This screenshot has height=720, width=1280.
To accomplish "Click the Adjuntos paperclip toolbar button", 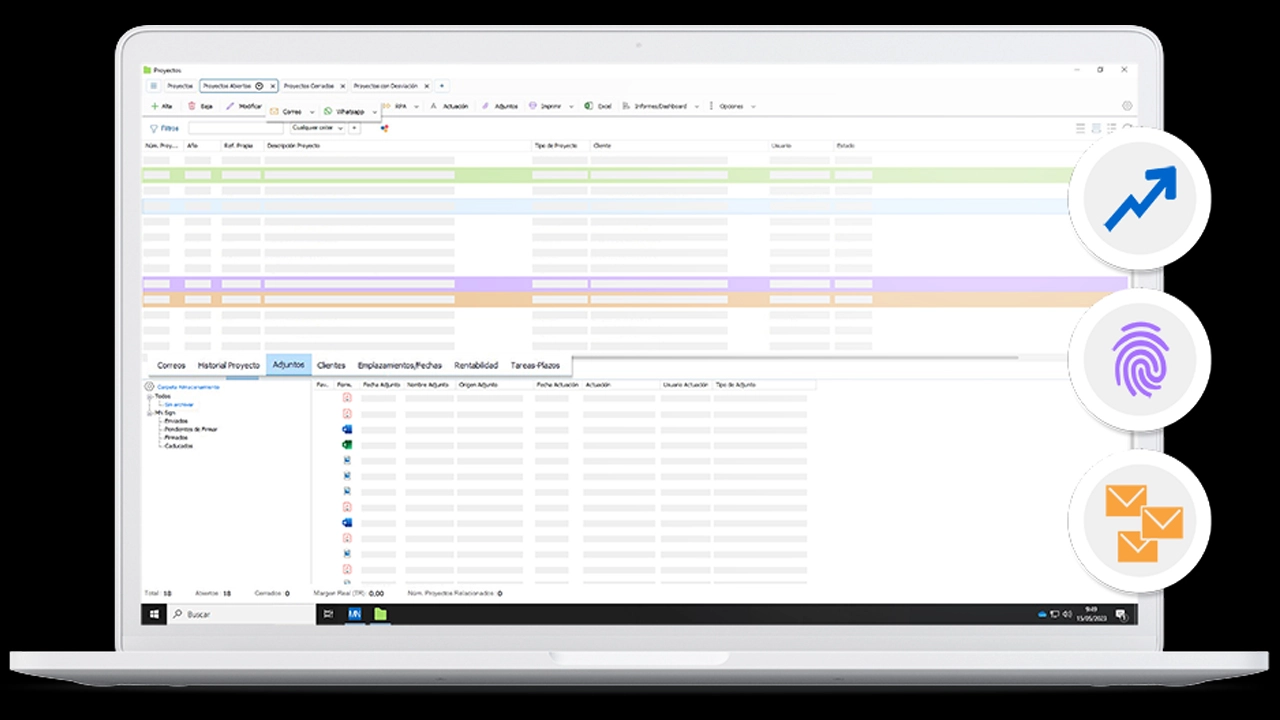I will pyautogui.click(x=500, y=106).
